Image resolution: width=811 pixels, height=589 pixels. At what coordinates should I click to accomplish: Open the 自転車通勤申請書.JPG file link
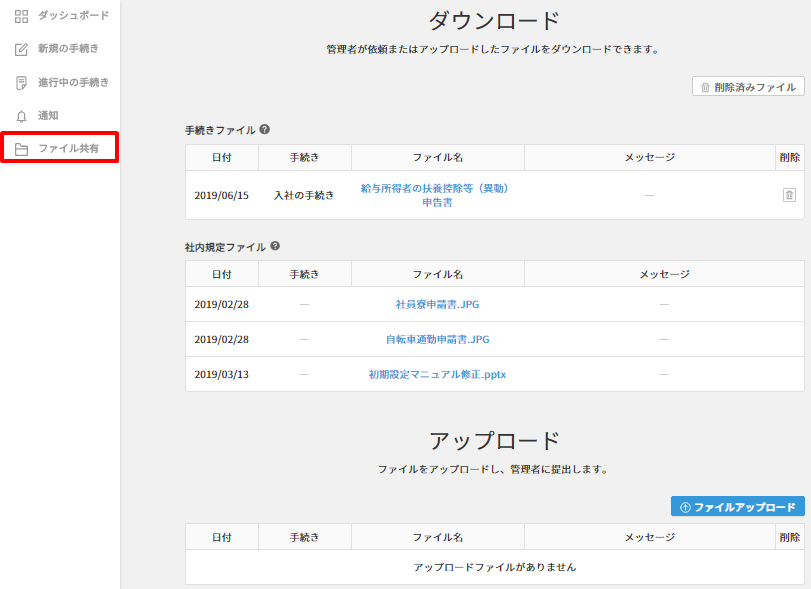[437, 339]
